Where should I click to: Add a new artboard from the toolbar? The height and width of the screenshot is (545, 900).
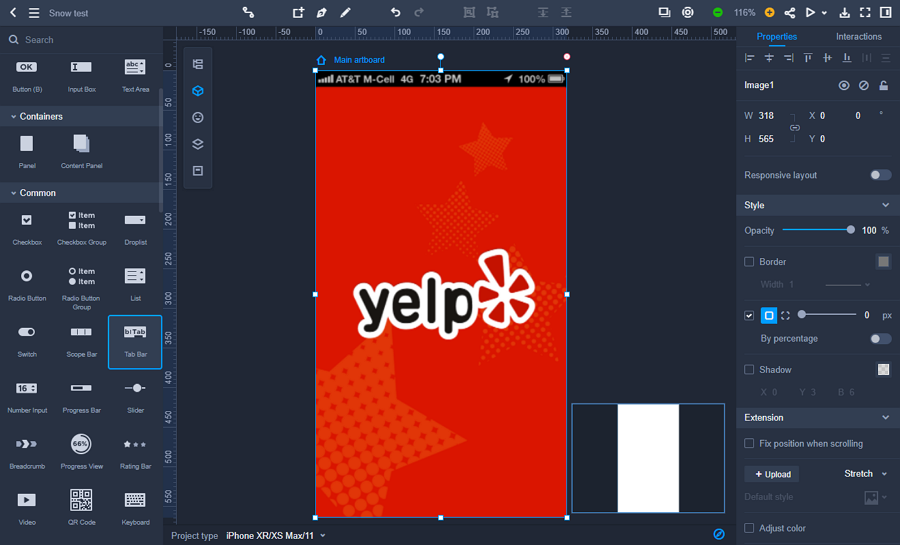coord(298,12)
